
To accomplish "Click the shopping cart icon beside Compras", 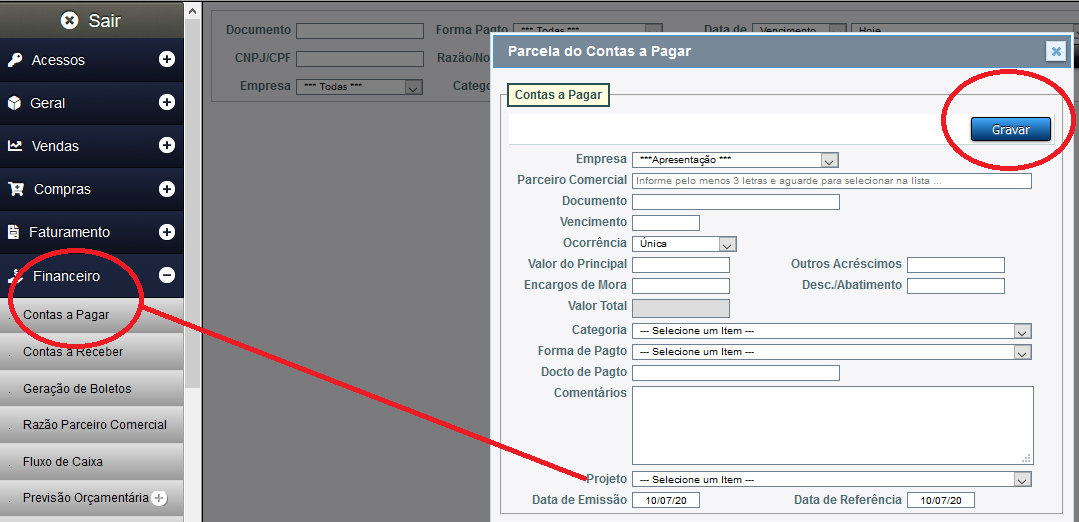I will (16, 189).
